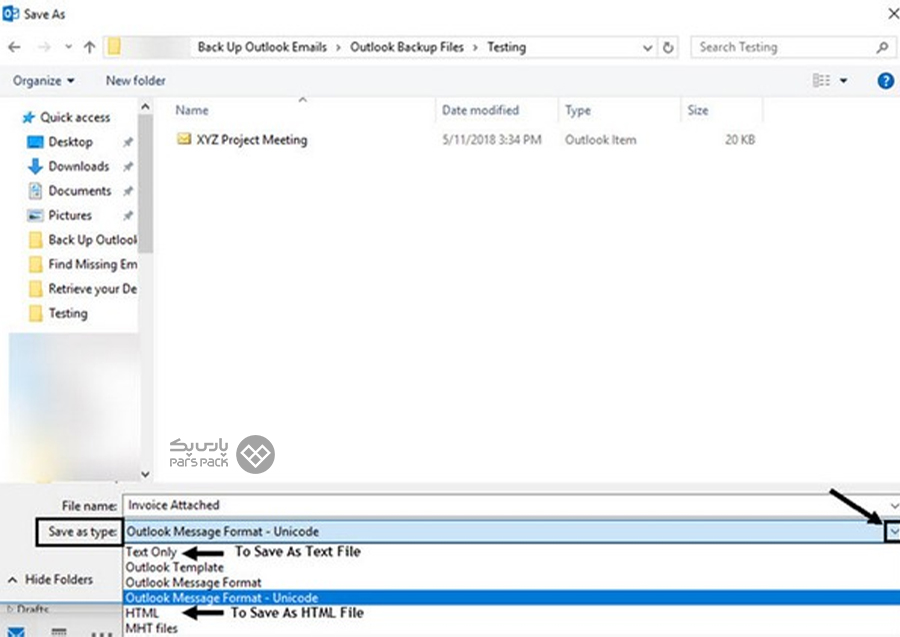The height and width of the screenshot is (637, 900).
Task: Open the Organize menu
Action: 44,81
